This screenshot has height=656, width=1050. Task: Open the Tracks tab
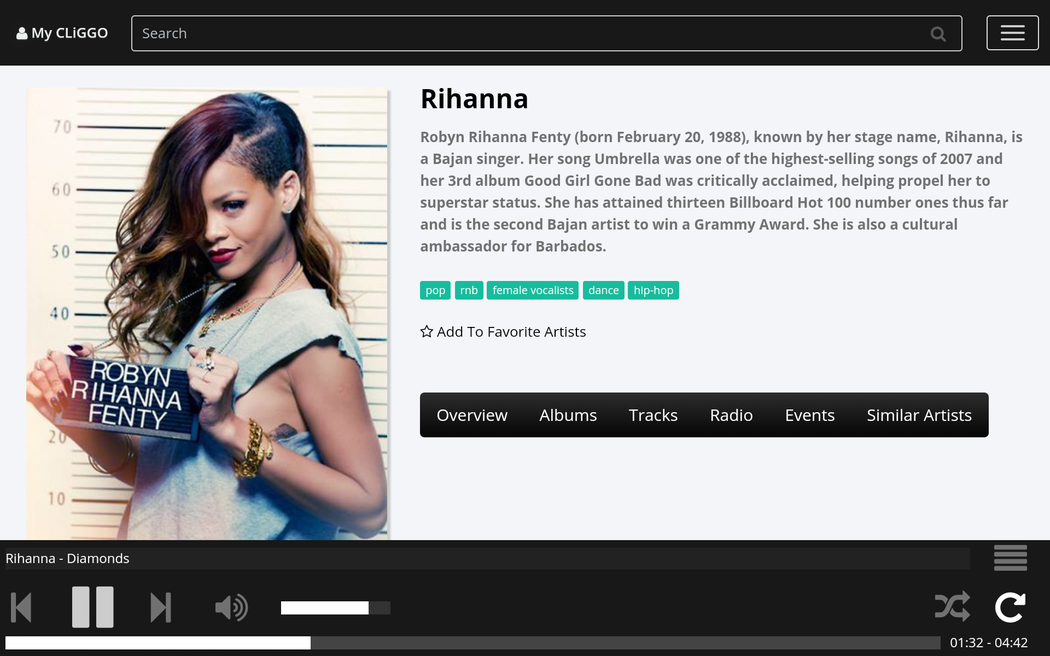tap(653, 415)
